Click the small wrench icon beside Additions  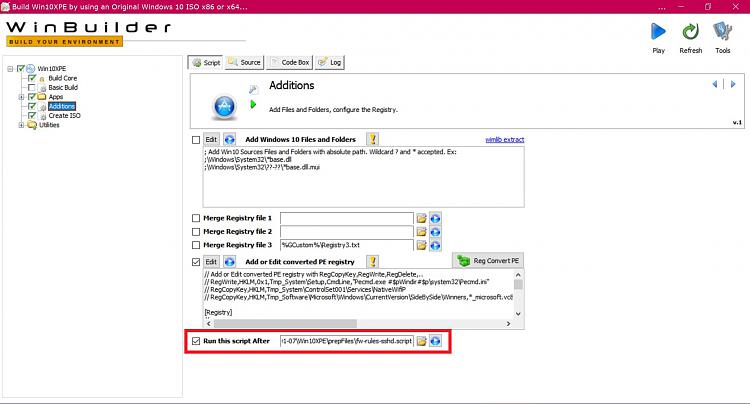(x=253, y=89)
